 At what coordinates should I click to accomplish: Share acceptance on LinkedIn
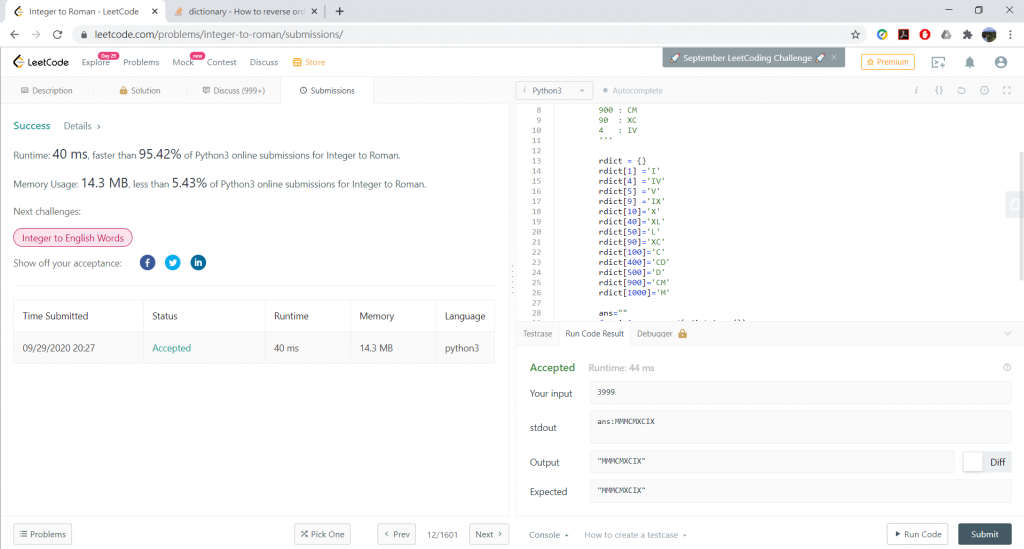[x=198, y=262]
